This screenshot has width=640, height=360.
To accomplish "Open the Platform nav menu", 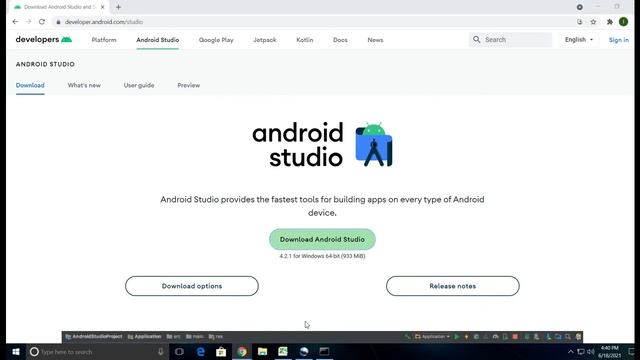I will [104, 40].
